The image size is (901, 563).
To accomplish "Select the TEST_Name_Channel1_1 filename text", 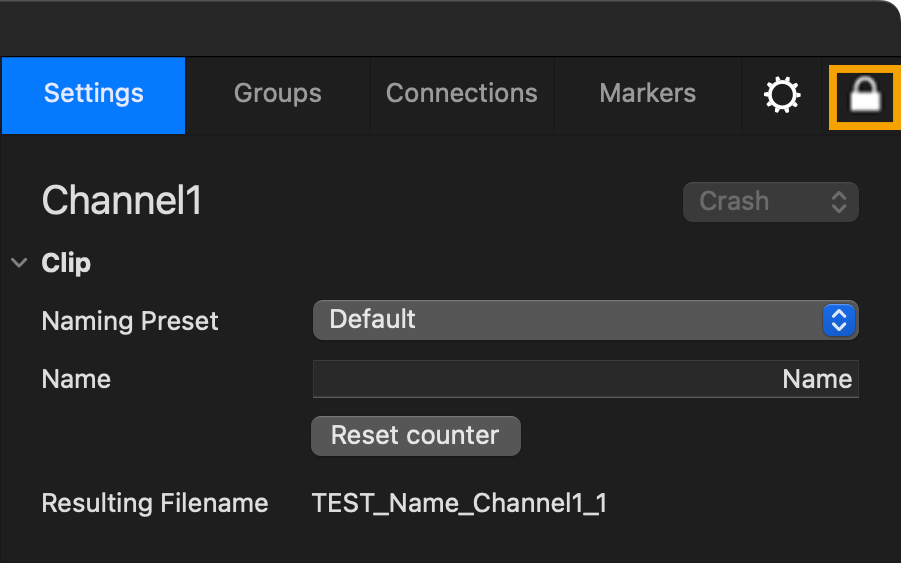I will (x=459, y=503).
